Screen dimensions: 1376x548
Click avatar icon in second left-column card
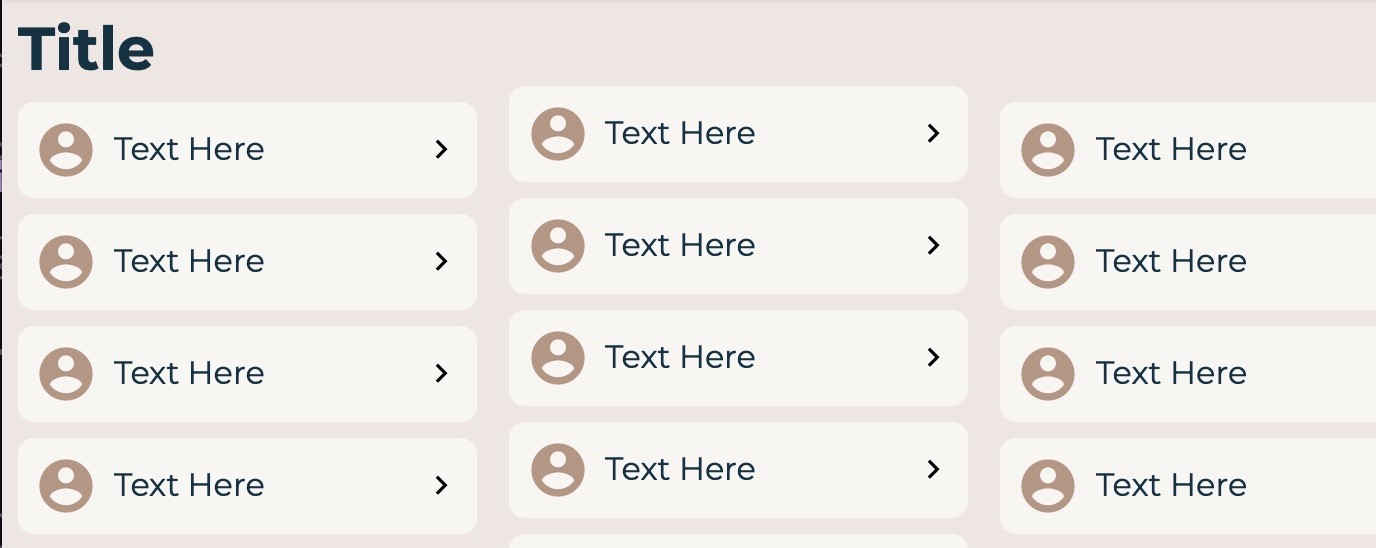point(66,262)
